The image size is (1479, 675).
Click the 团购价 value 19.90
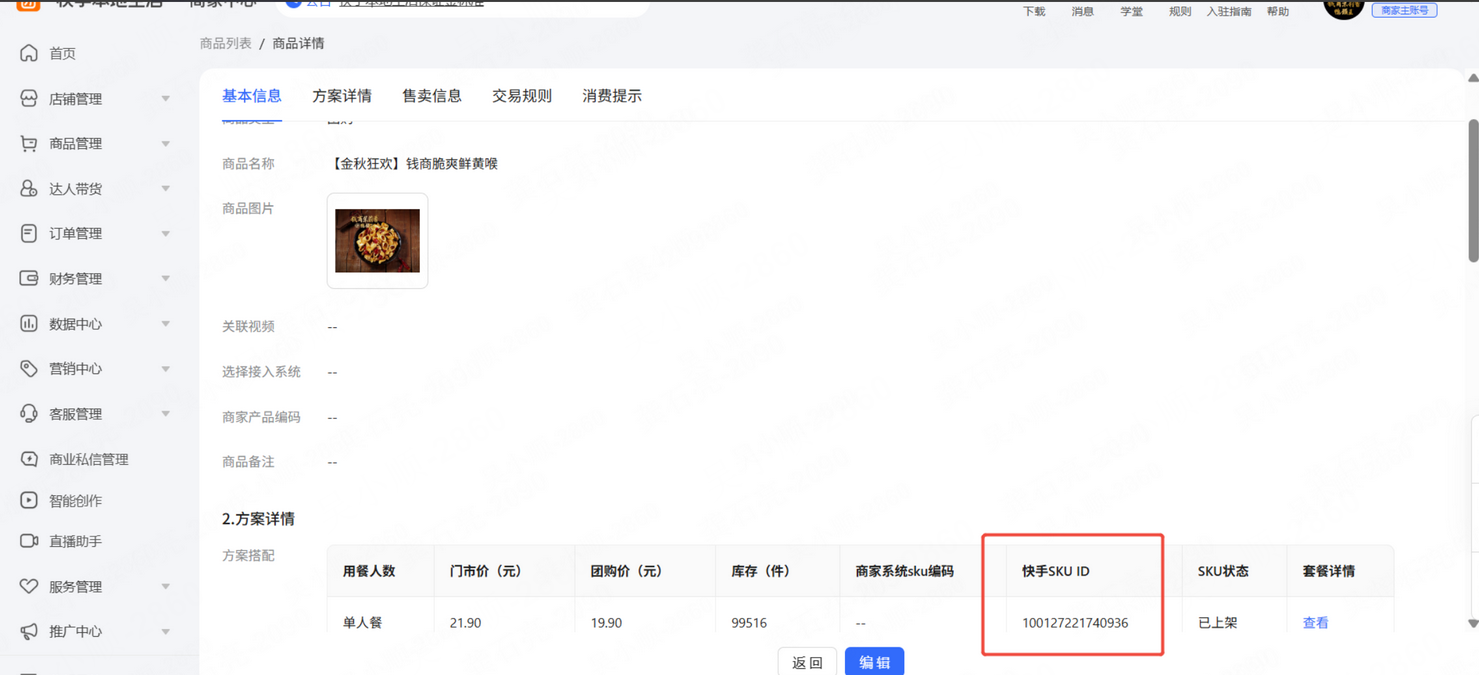(606, 622)
